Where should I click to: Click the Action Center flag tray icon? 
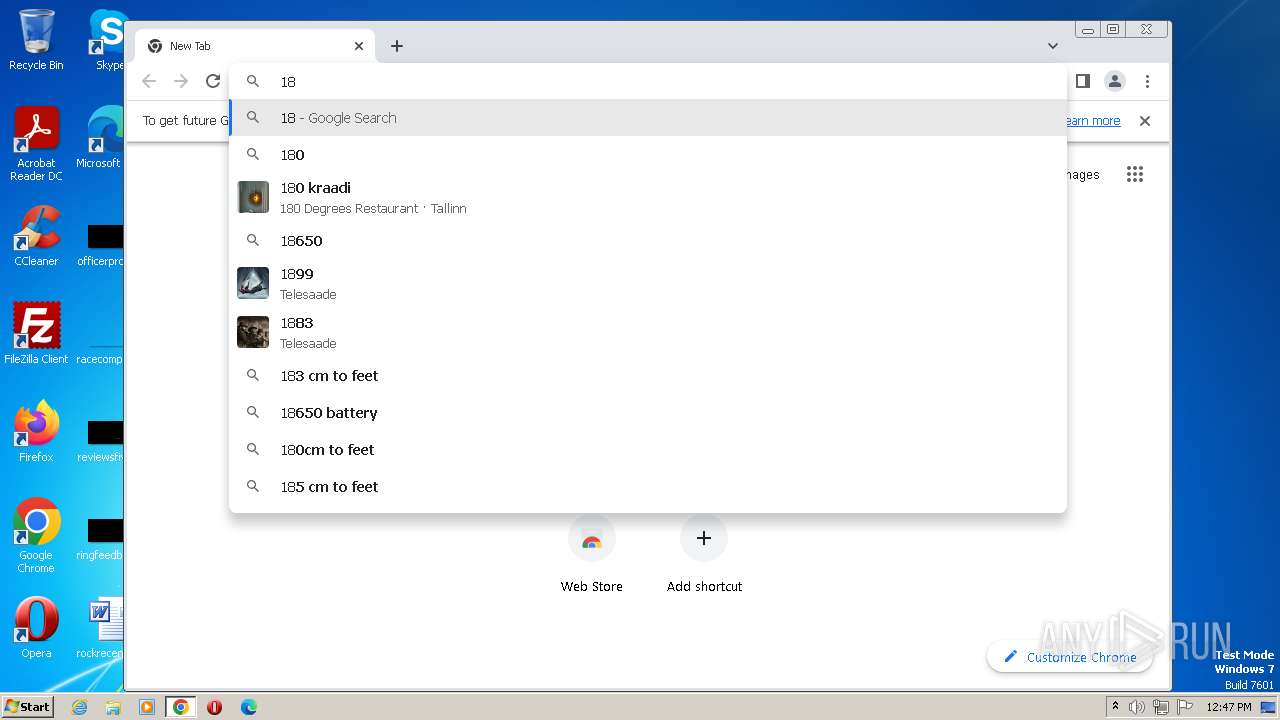coord(1184,707)
